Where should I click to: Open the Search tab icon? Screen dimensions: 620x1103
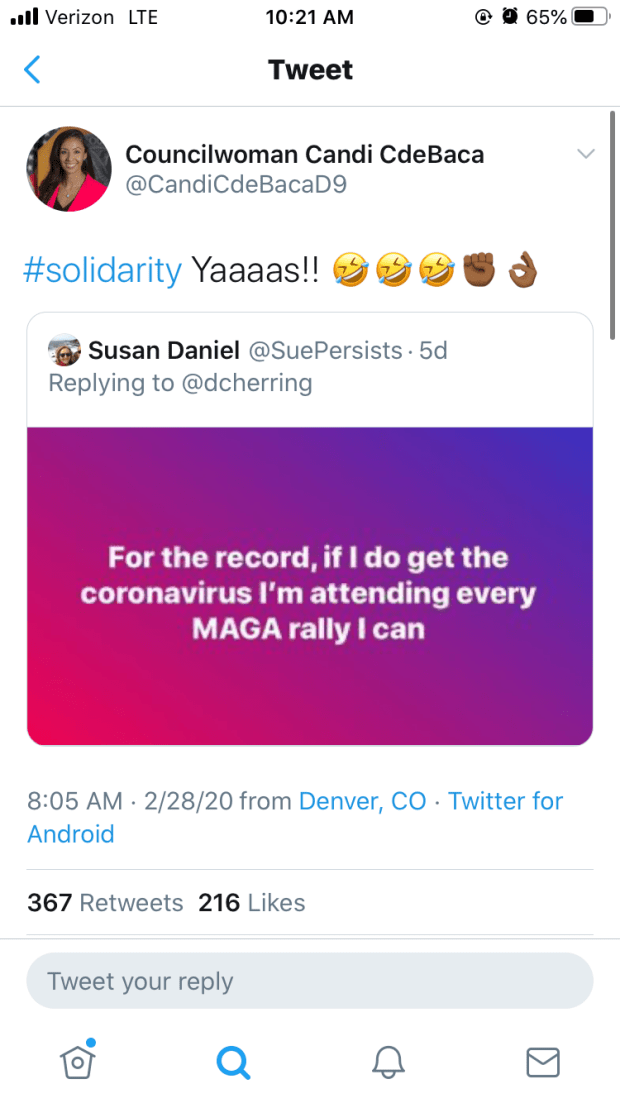(233, 1061)
